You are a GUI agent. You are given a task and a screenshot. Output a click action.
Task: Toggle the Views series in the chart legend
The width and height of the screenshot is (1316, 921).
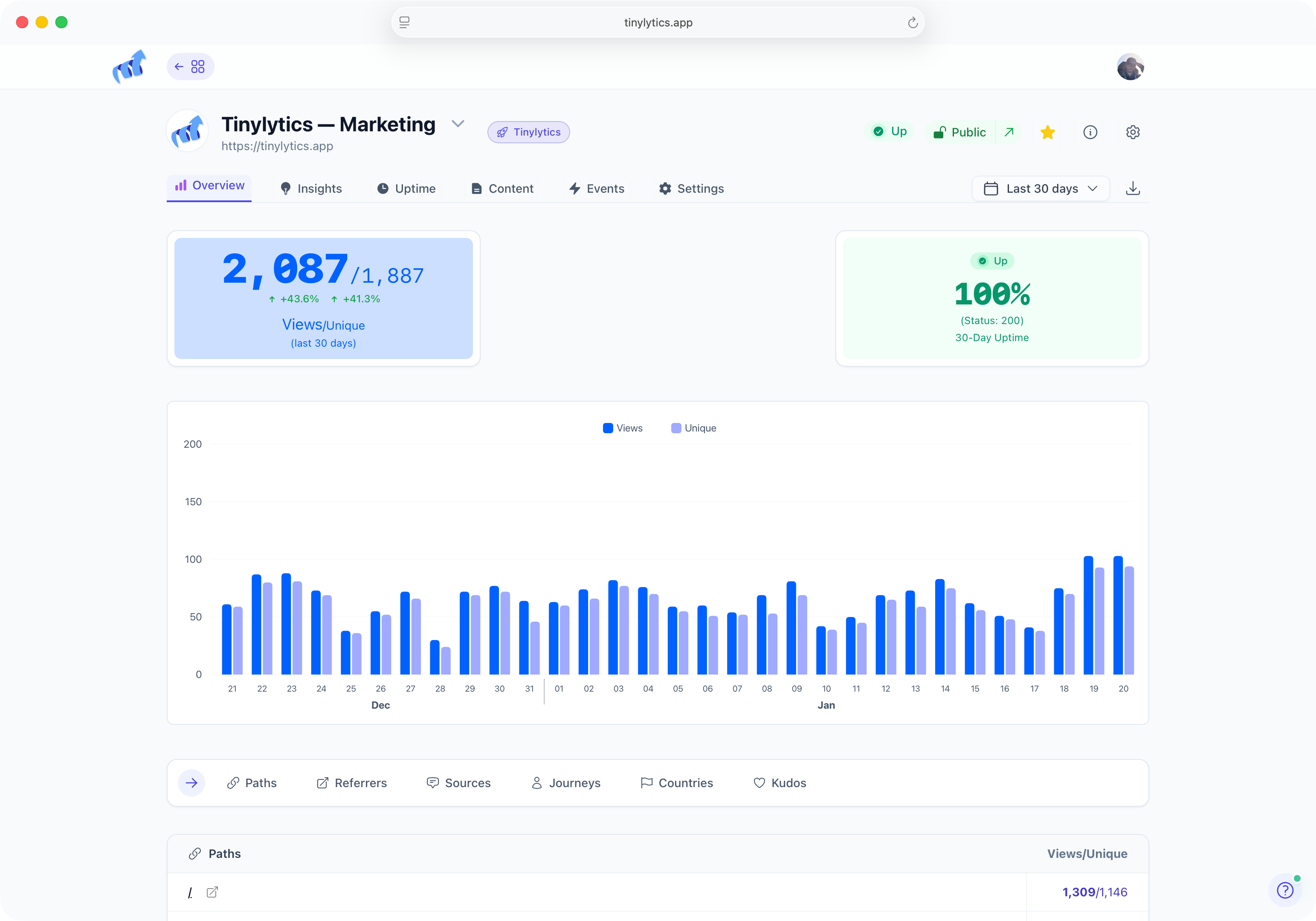[x=623, y=428]
